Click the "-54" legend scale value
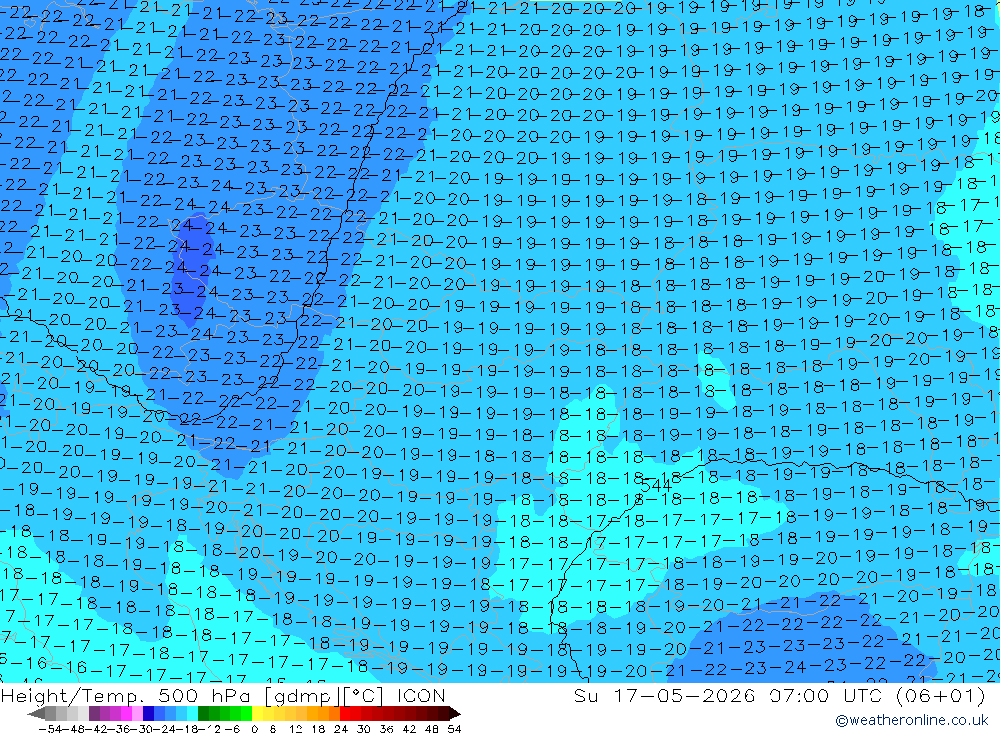Image resolution: width=1000 pixels, height=733 pixels. pos(50,729)
